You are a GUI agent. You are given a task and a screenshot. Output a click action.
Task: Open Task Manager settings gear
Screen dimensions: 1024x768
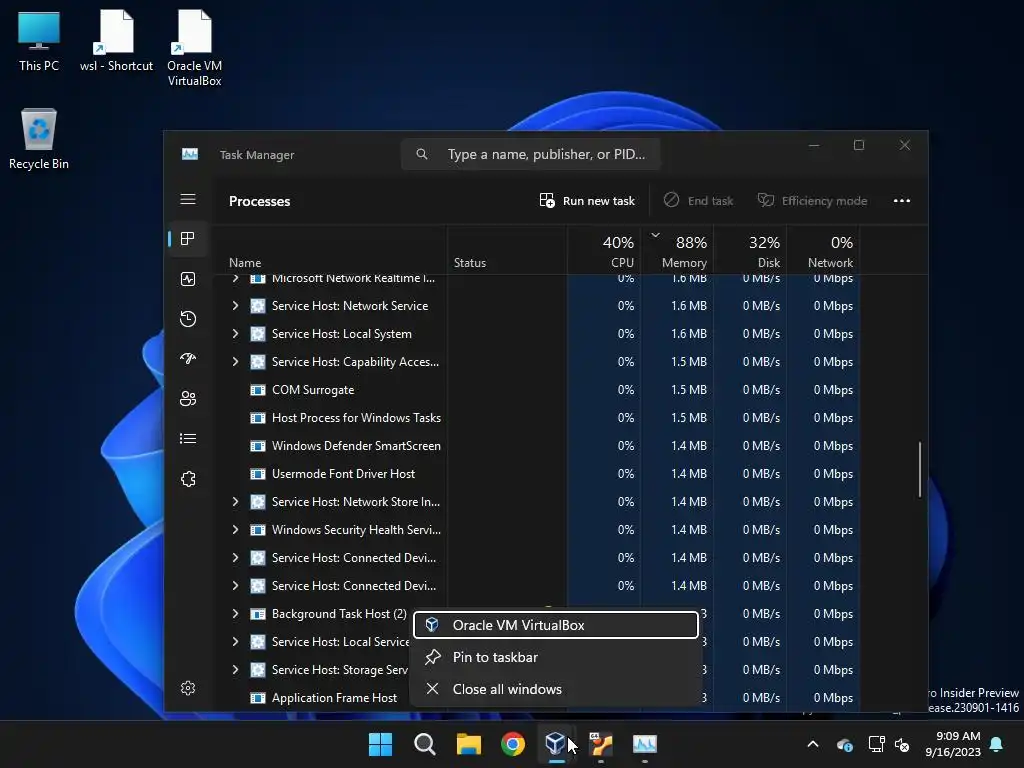(188, 688)
